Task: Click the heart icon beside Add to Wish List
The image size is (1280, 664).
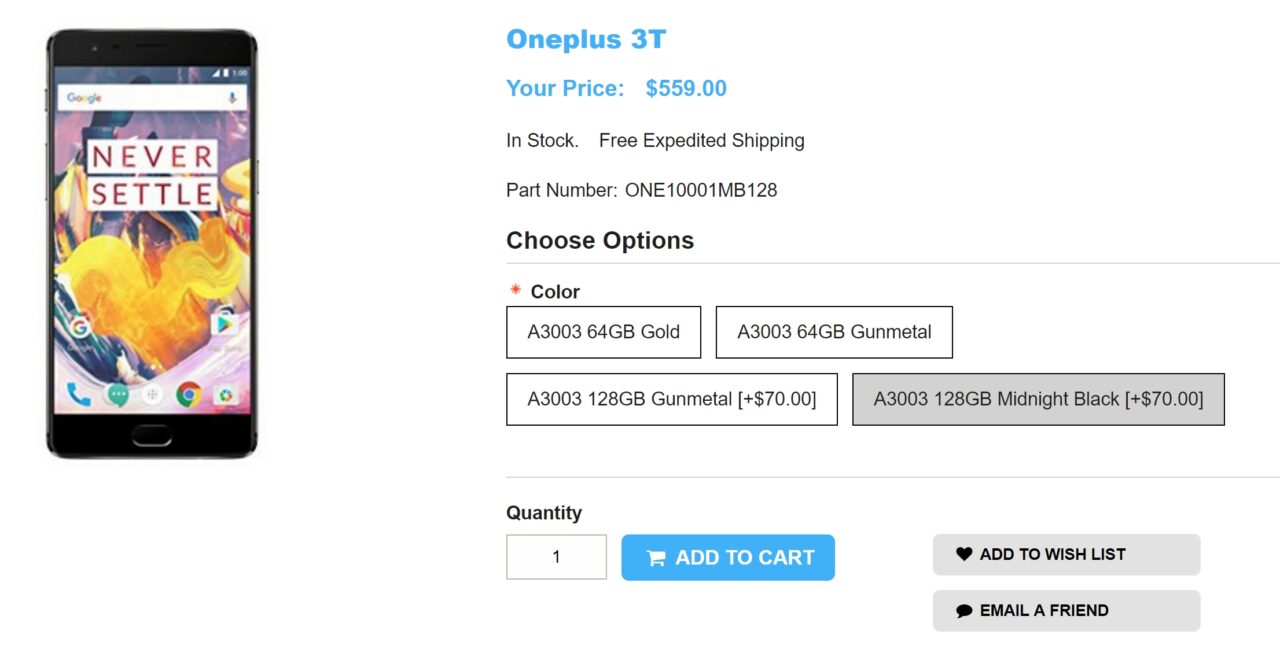Action: pos(964,554)
